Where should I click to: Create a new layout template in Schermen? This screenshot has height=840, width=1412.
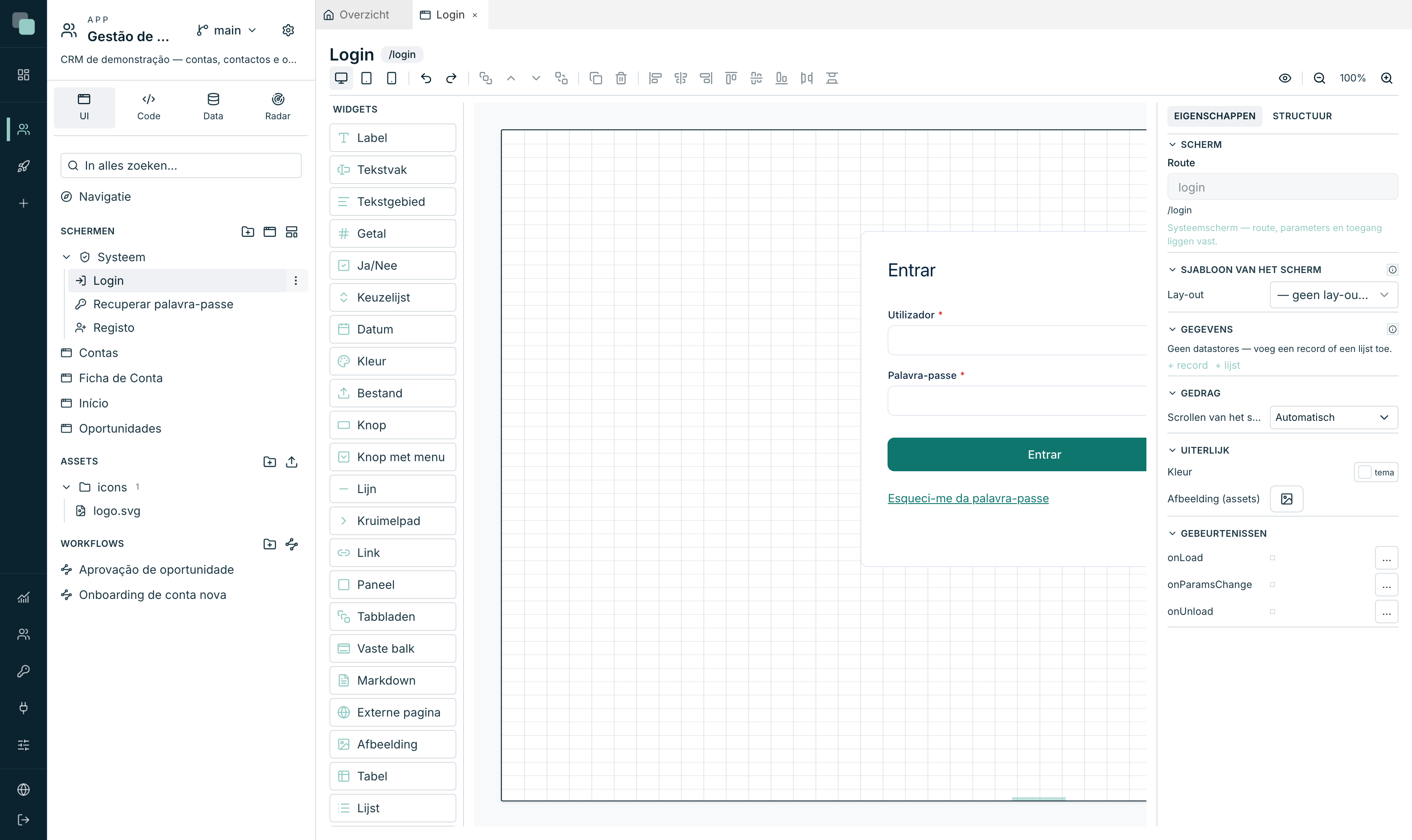point(292,231)
